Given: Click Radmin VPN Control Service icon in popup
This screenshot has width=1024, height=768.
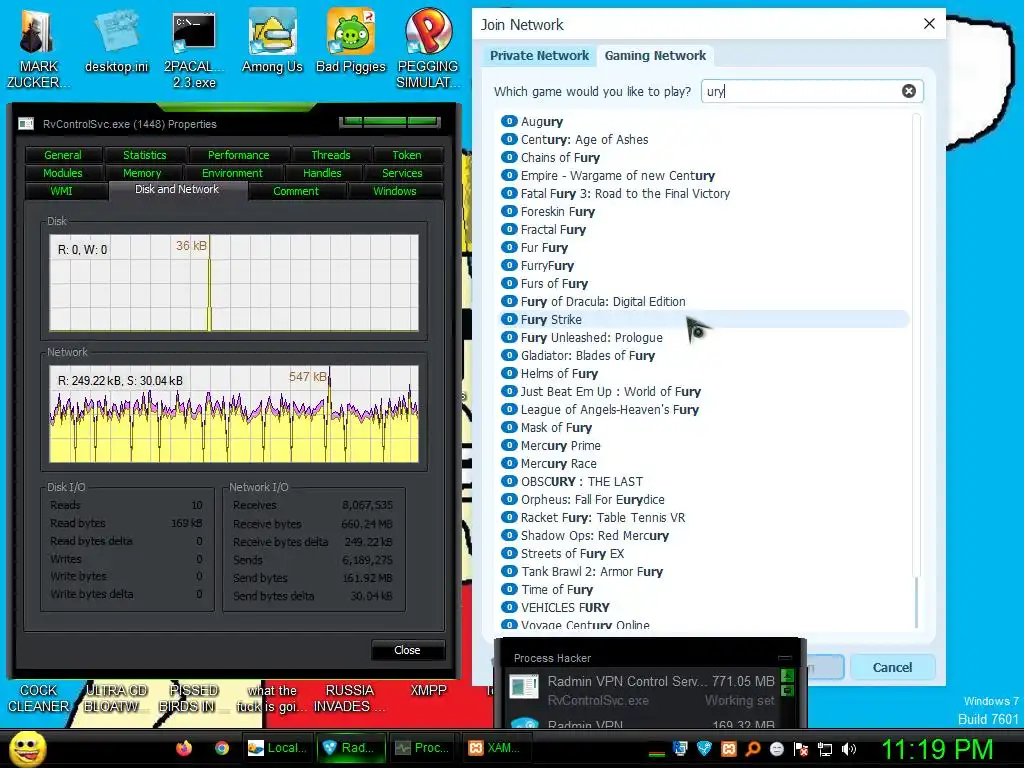Looking at the screenshot, I should pyautogui.click(x=524, y=687).
